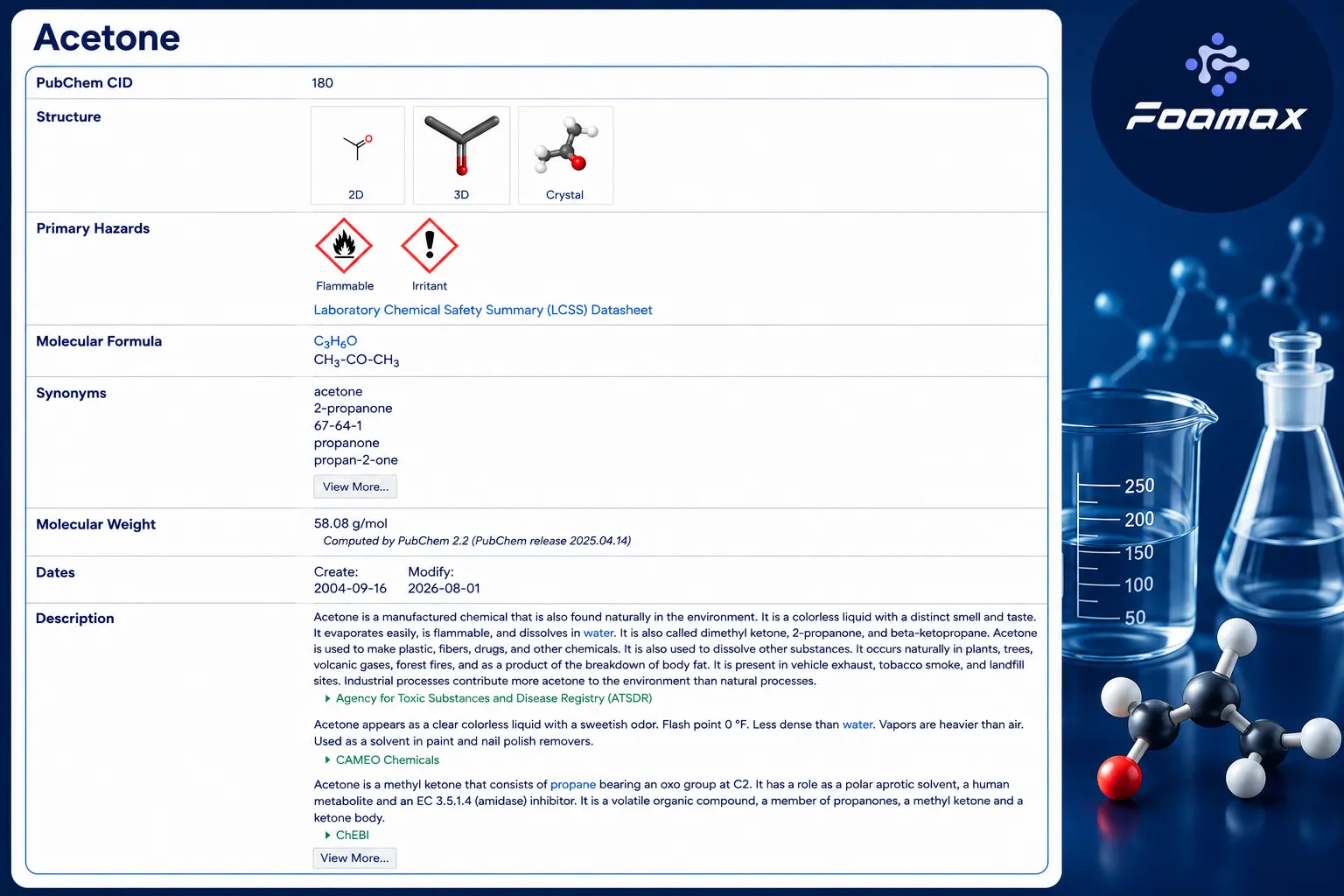This screenshot has width=1344, height=896.
Task: Click the Irritant caption text
Action: coord(430,286)
